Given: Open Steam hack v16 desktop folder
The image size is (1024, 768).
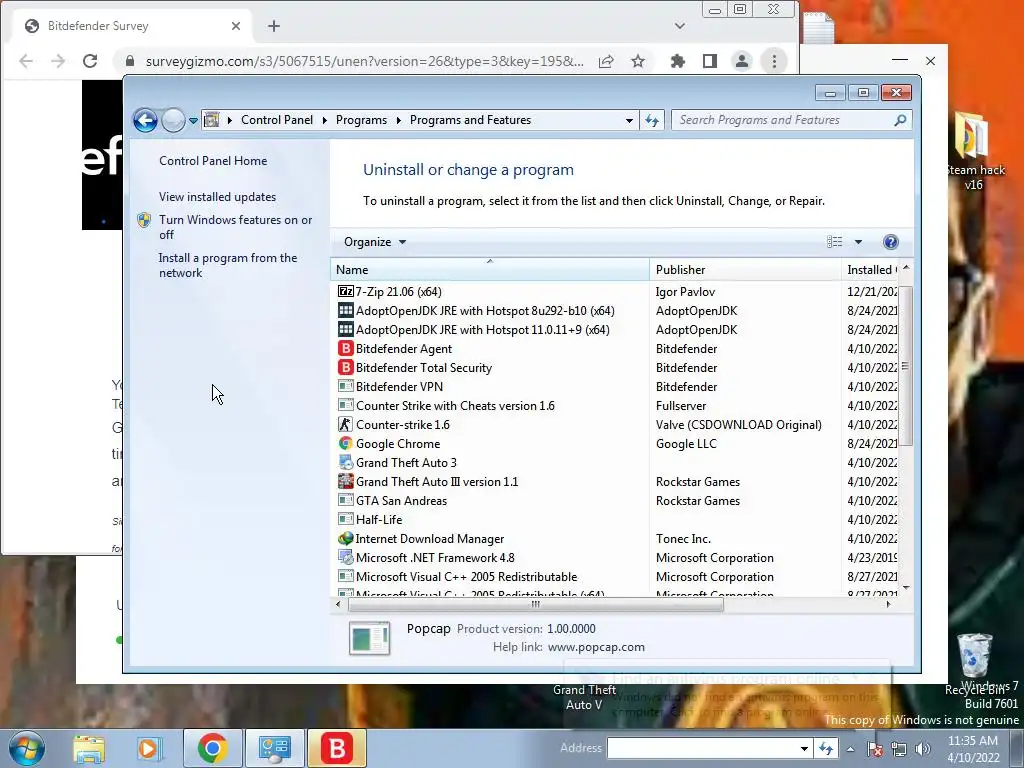Looking at the screenshot, I should pos(973,151).
